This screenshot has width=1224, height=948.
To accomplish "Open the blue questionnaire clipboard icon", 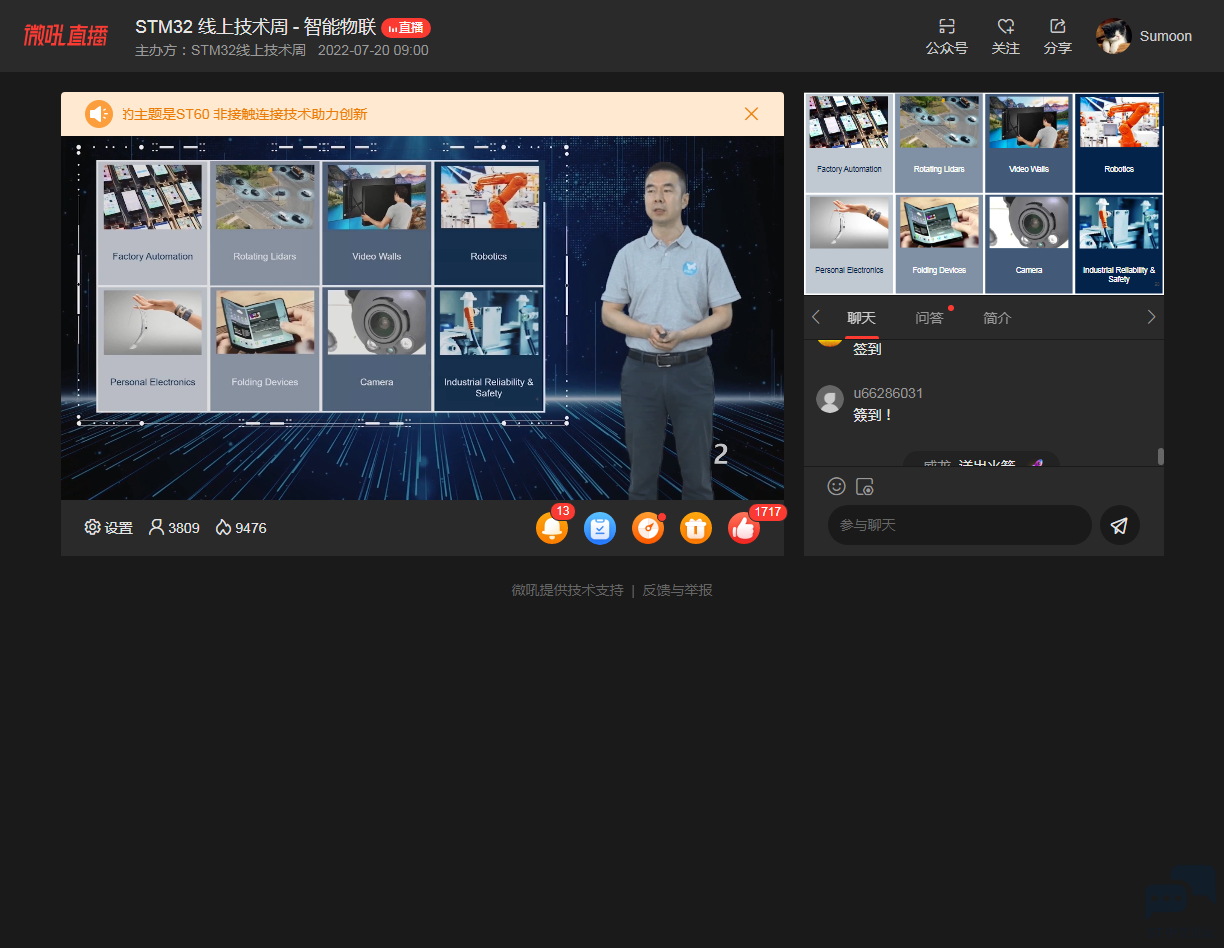I will click(600, 528).
